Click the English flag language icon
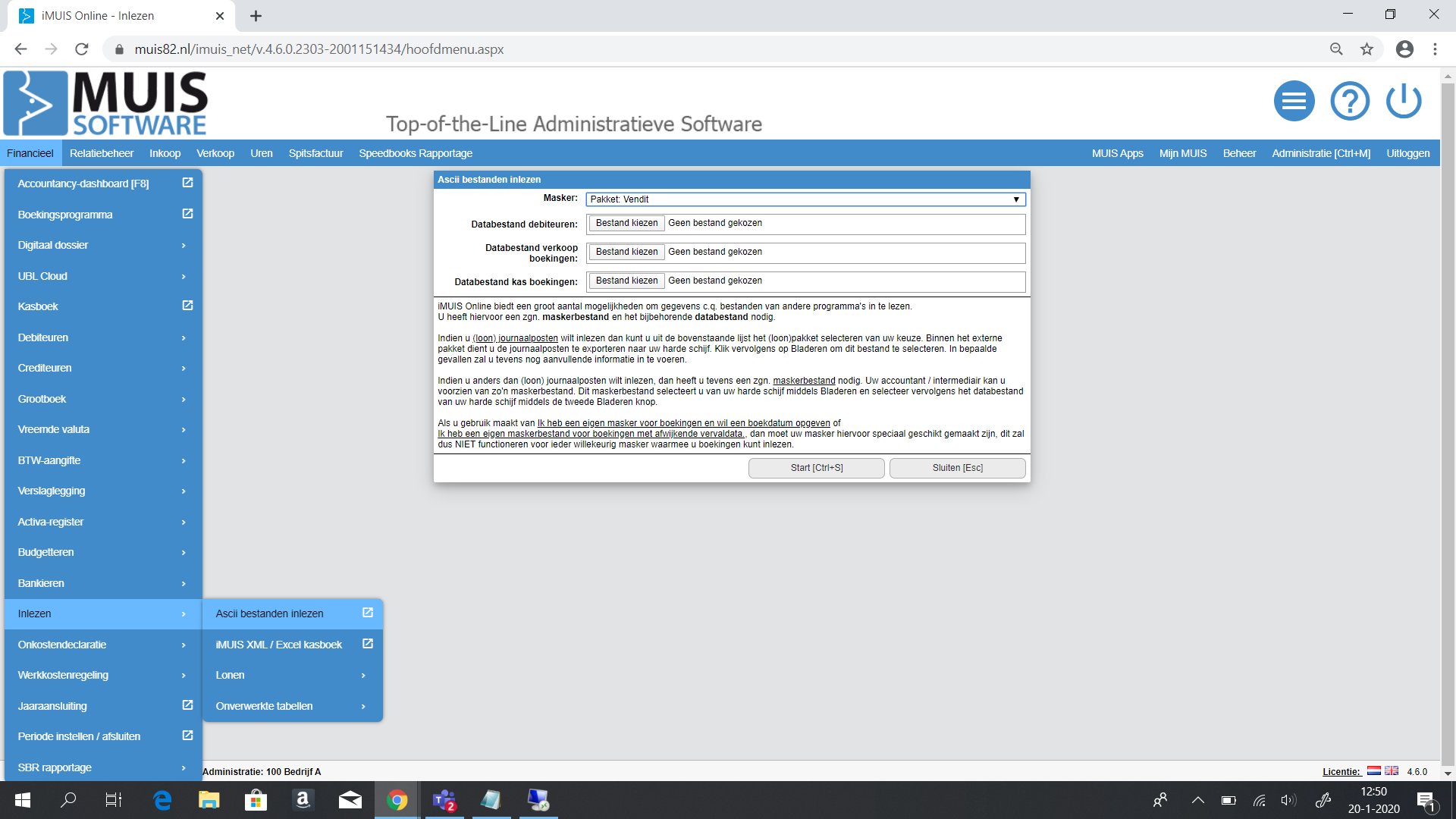 tap(1392, 770)
